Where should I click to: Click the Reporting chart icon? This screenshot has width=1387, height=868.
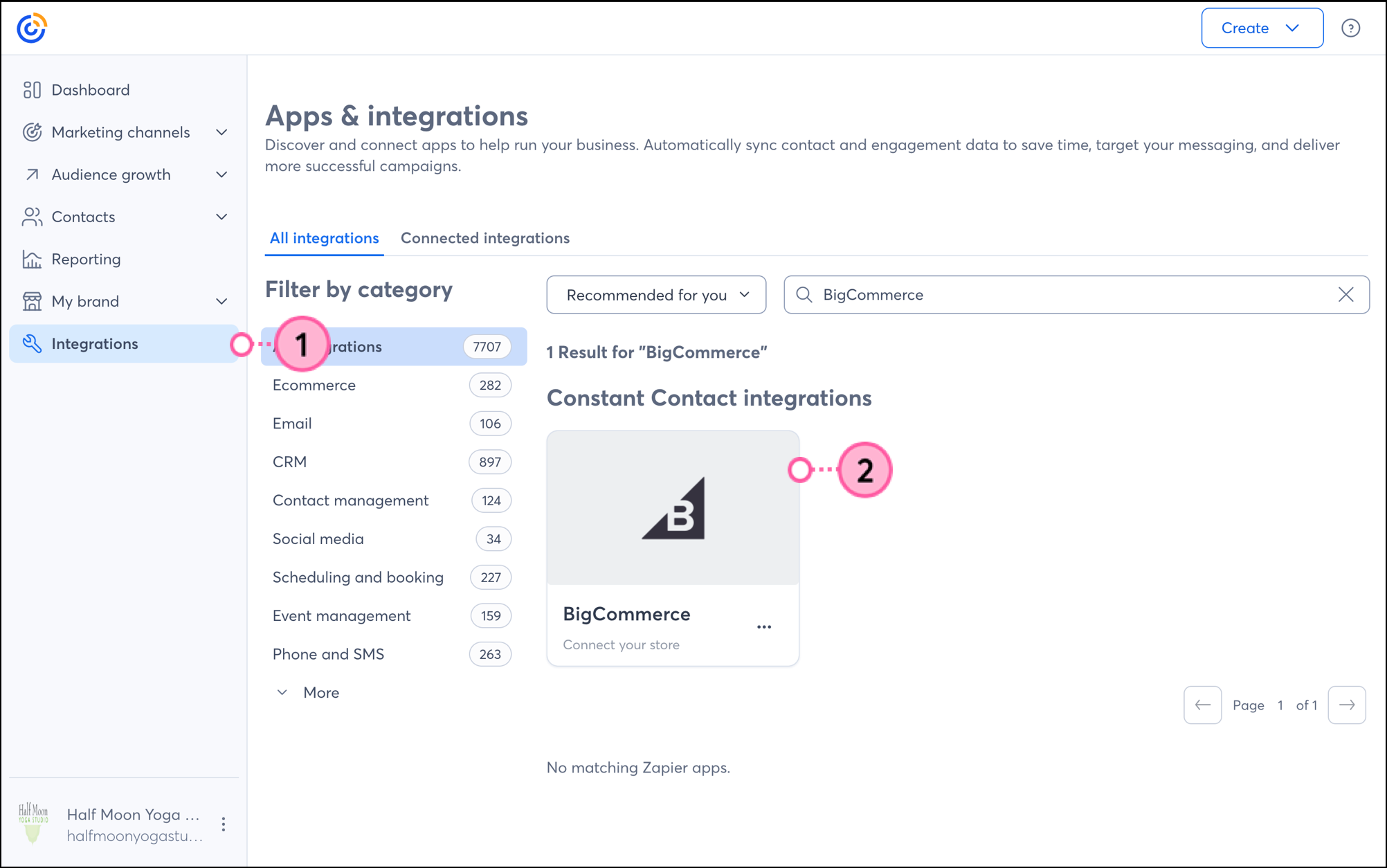pyautogui.click(x=32, y=259)
